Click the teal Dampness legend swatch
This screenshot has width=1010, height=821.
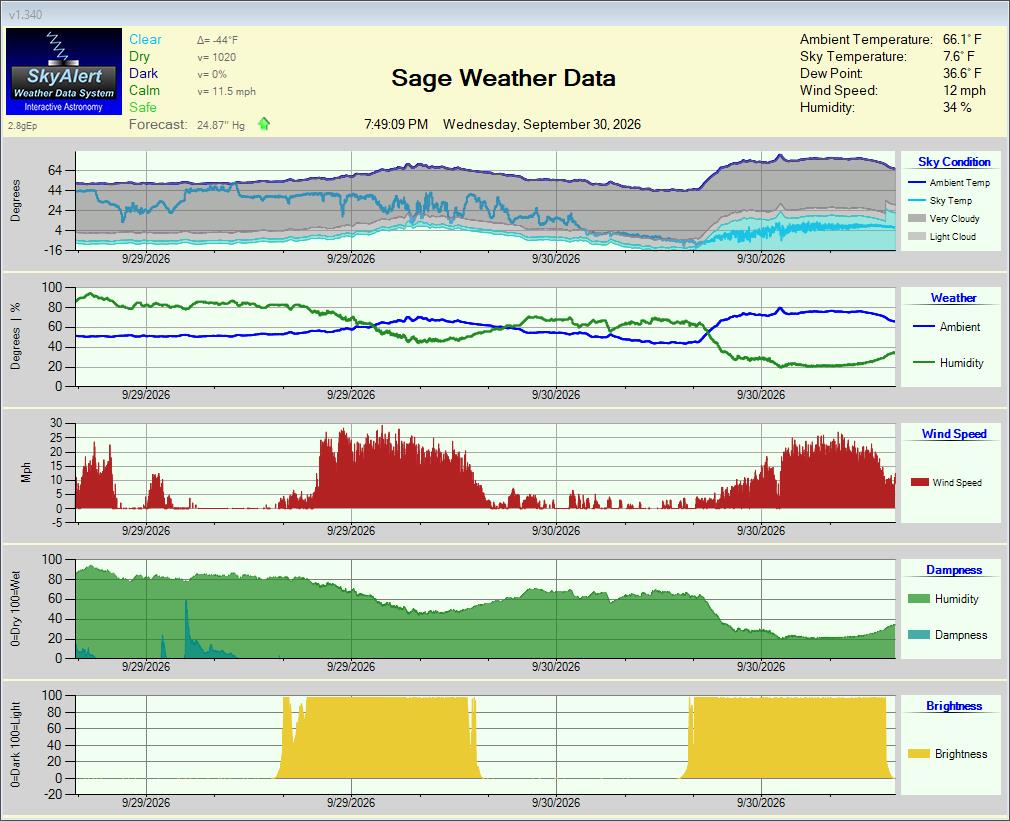919,635
